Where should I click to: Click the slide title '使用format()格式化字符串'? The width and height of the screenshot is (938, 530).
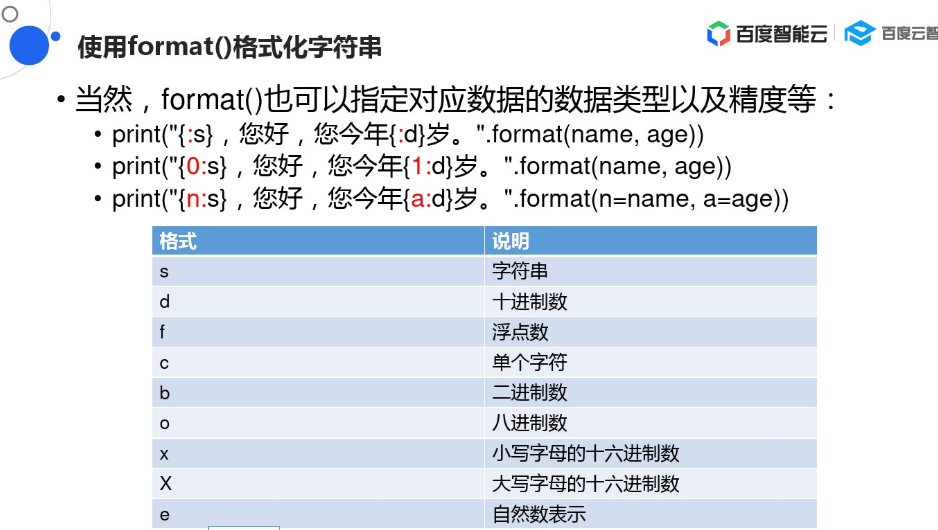pos(230,47)
